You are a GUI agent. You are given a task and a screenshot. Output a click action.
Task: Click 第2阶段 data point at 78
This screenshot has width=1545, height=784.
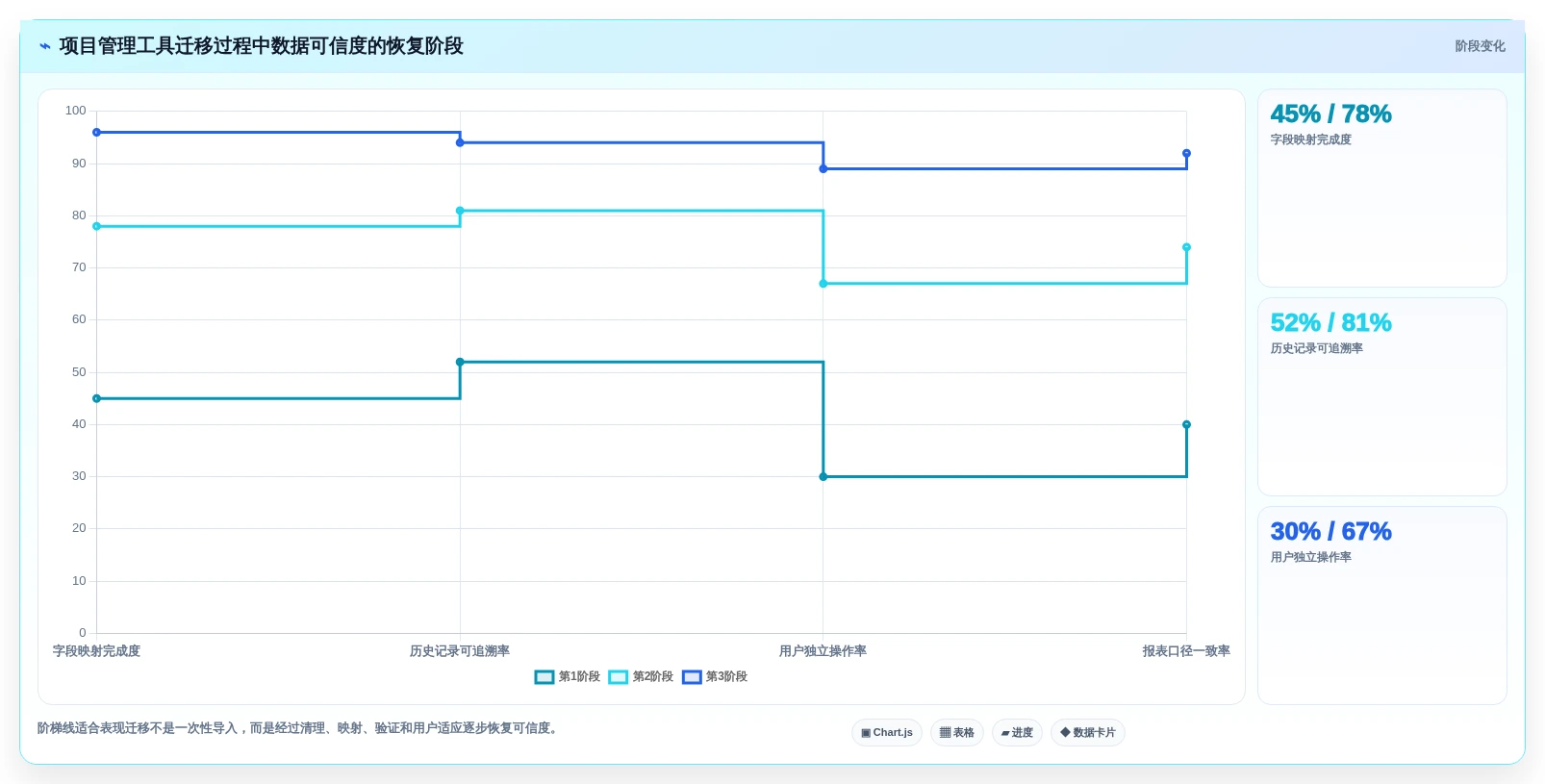96,226
